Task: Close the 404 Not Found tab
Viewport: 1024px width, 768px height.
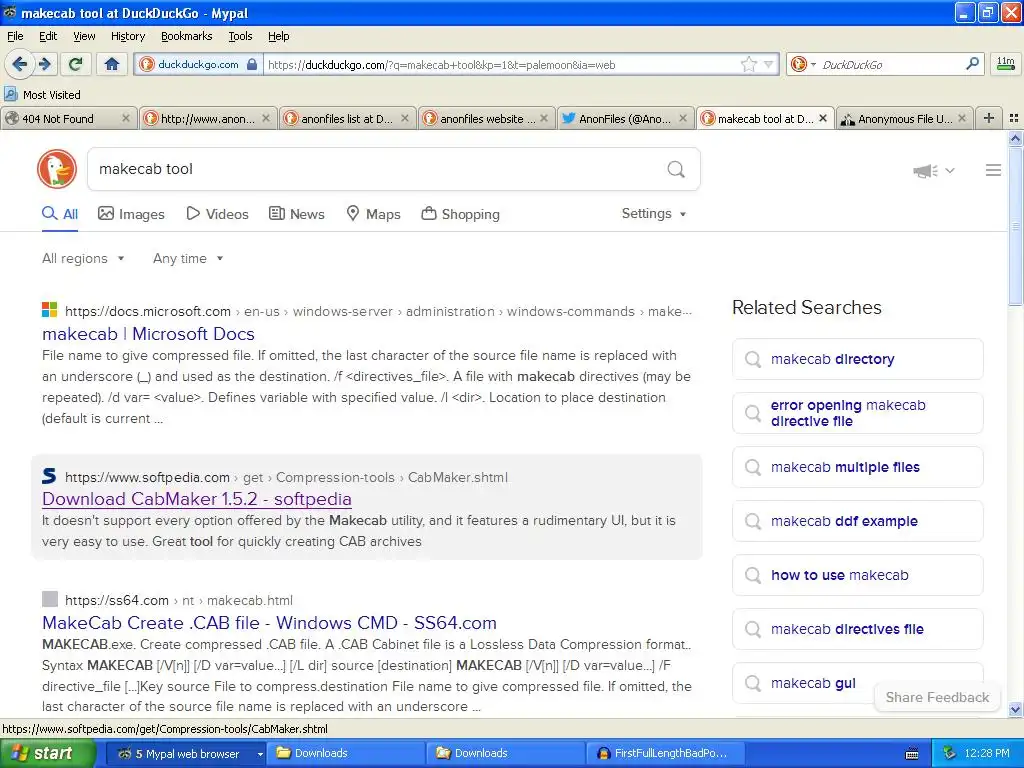Action: [x=126, y=118]
